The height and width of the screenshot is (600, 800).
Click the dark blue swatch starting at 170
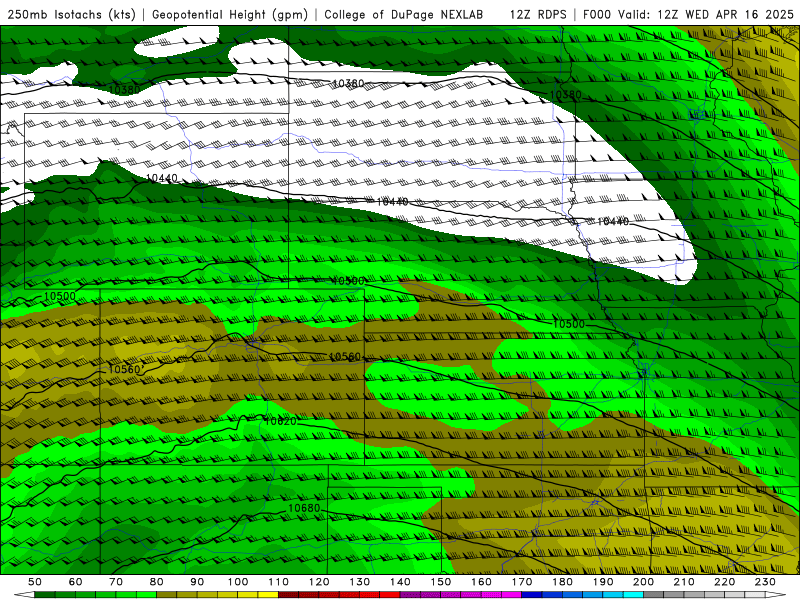(532, 595)
